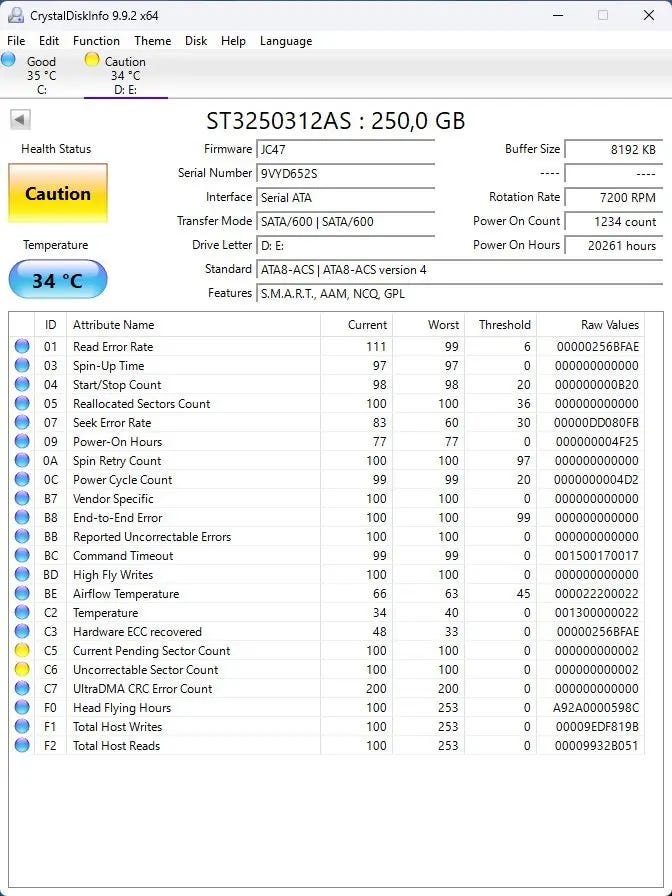
Task: Click the status dot for Reported Uncorrectable Errors
Action: pyautogui.click(x=22, y=537)
